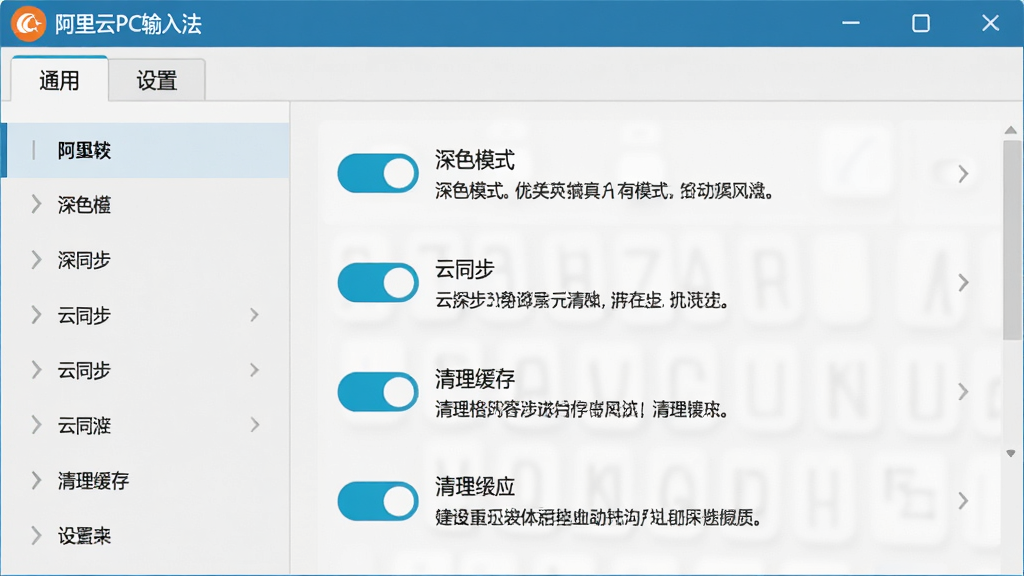
Task: Click the 深色模式 heading text
Action: (475, 159)
